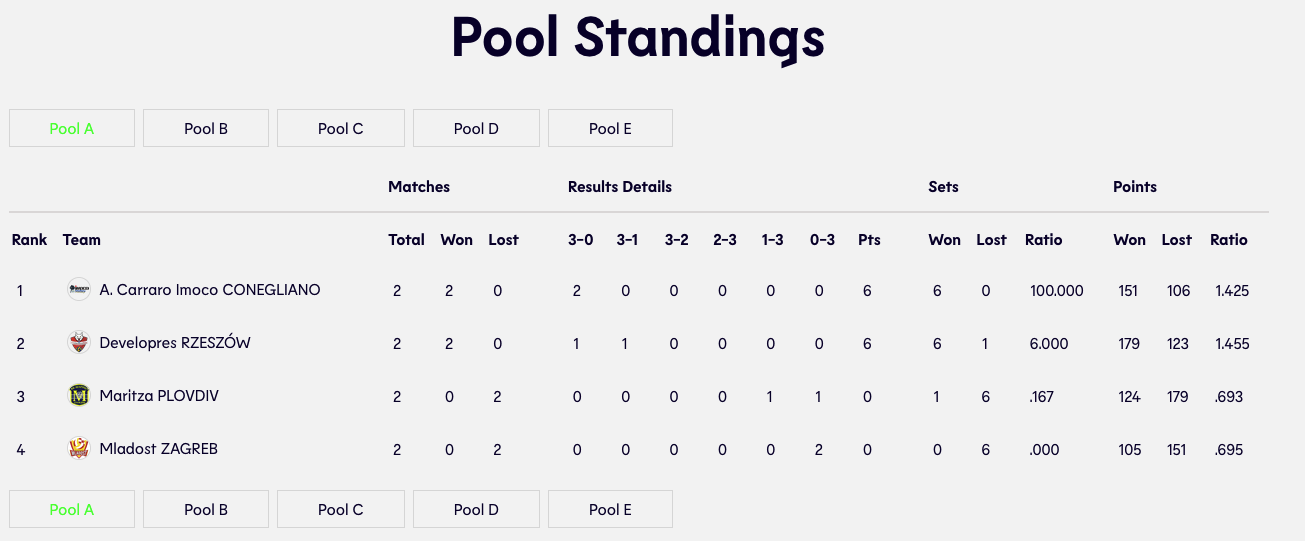Open the Maritza PLOVDIV team link
This screenshot has width=1305, height=541.
pyautogui.click(x=159, y=396)
